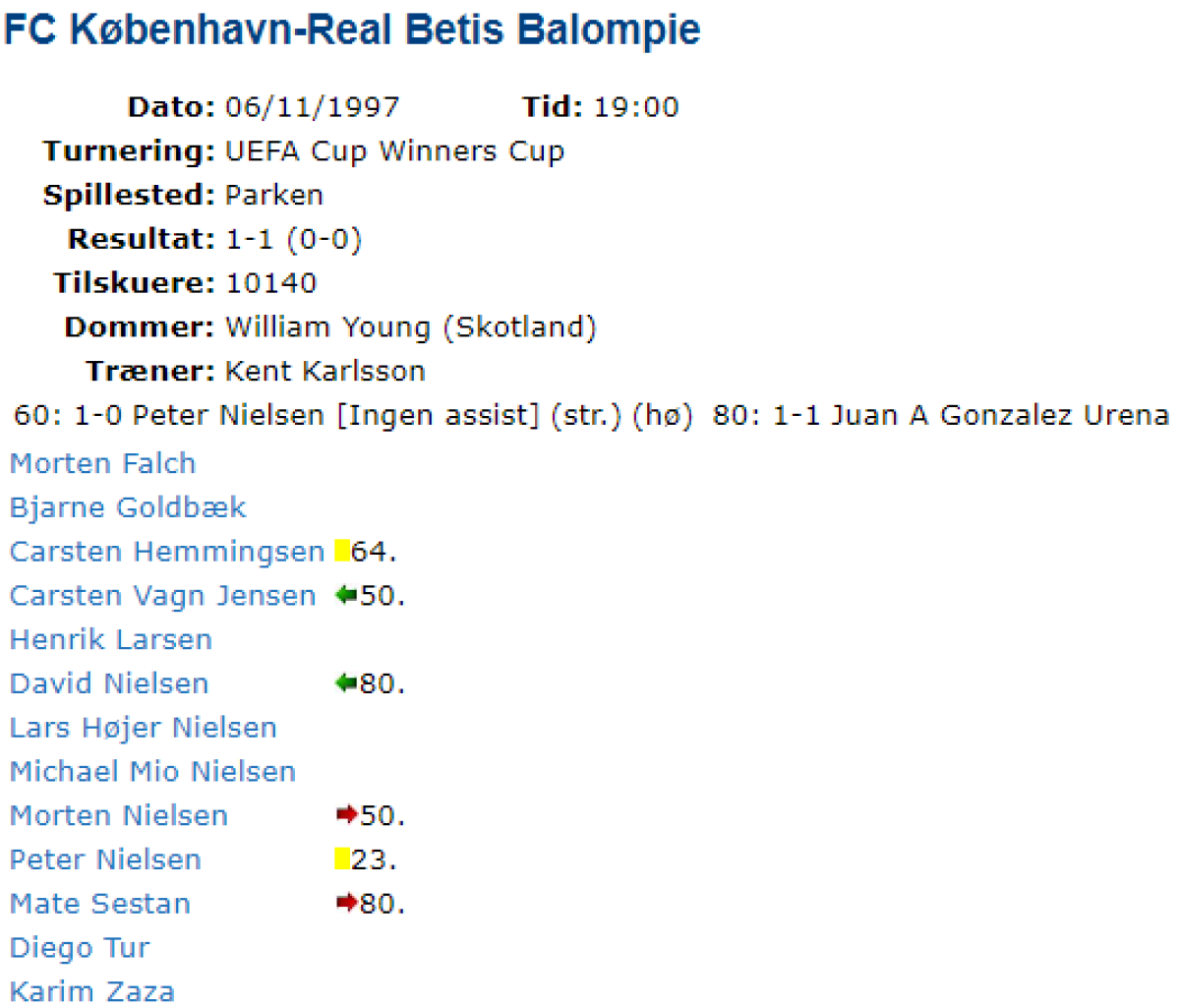
Task: Open David Nielsen player link
Action: tap(109, 683)
